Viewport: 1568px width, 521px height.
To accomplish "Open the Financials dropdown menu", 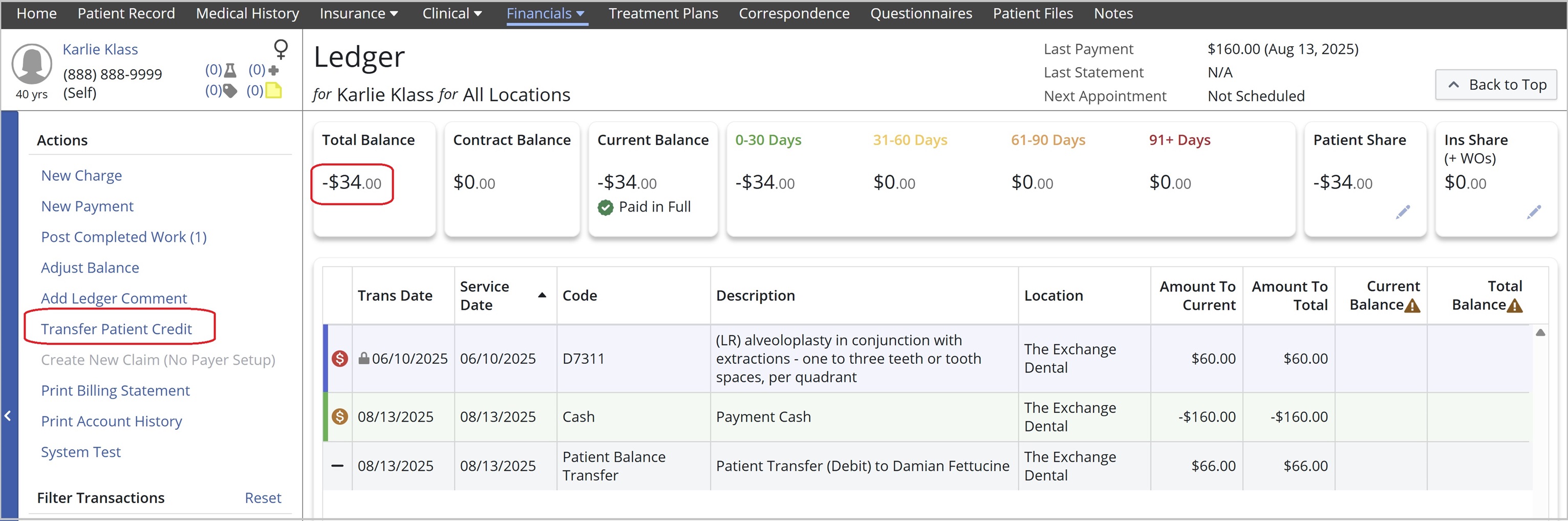I will 545,13.
